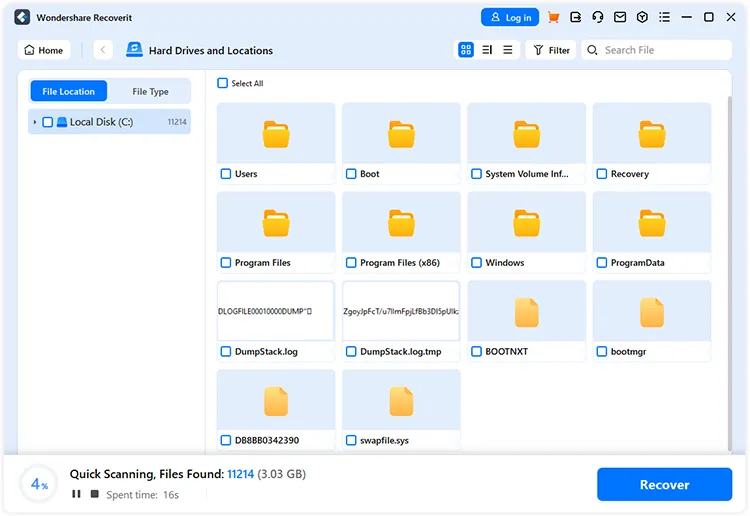Viewport: 750px width, 516px height.
Task: Open the Boot folder thumbnail
Action: tap(401, 133)
